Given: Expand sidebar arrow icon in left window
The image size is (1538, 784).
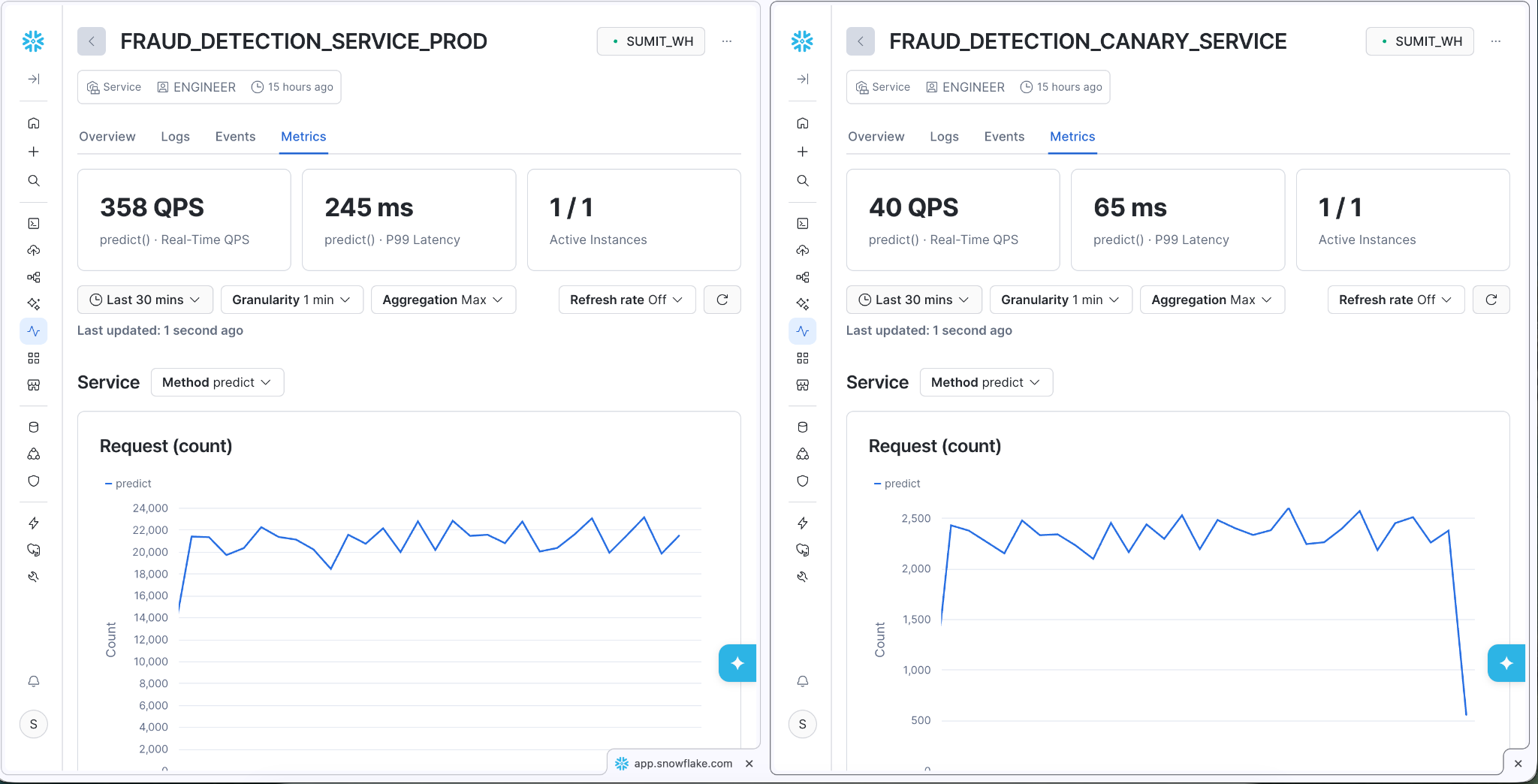Looking at the screenshot, I should [34, 79].
